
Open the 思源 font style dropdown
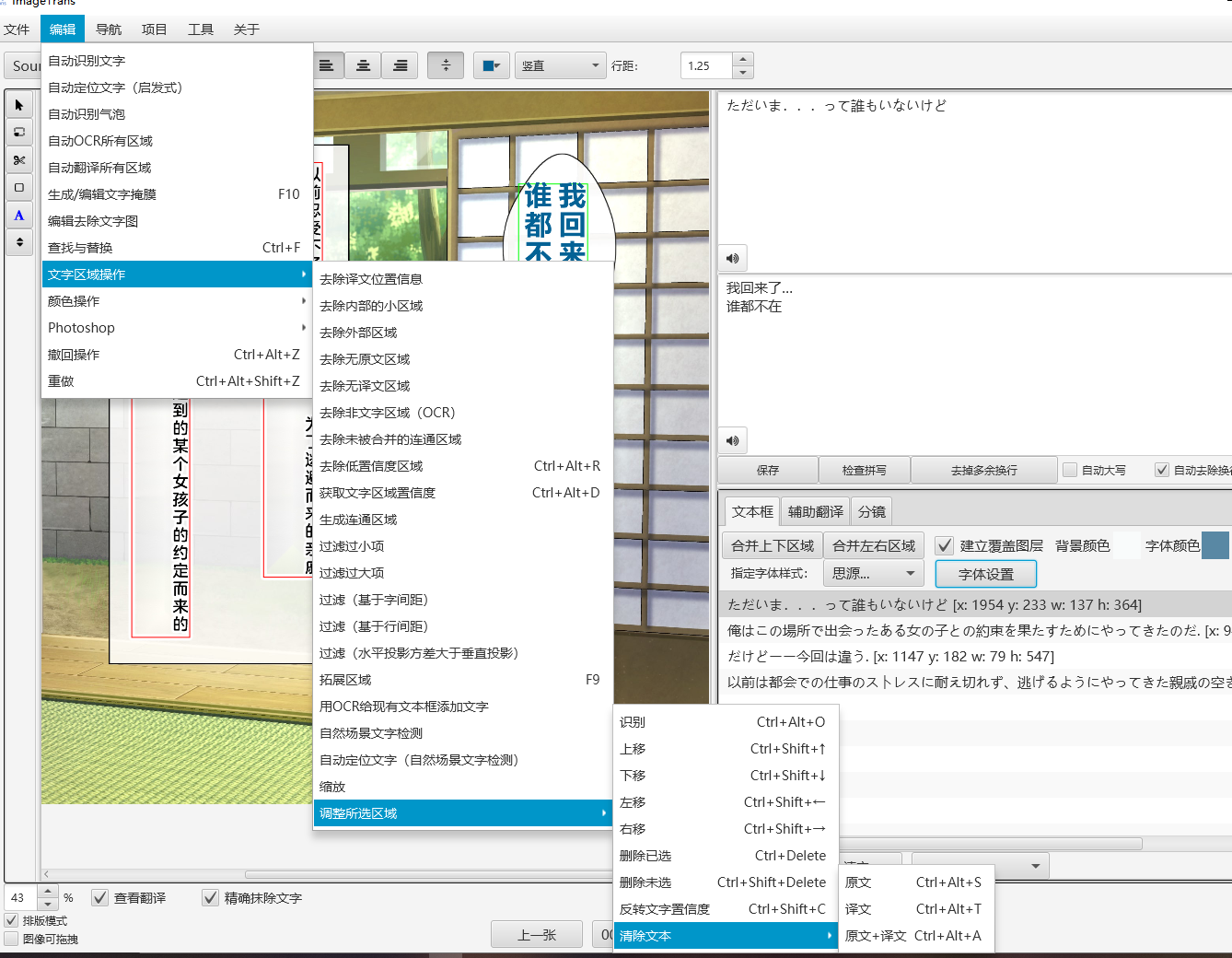(x=873, y=573)
